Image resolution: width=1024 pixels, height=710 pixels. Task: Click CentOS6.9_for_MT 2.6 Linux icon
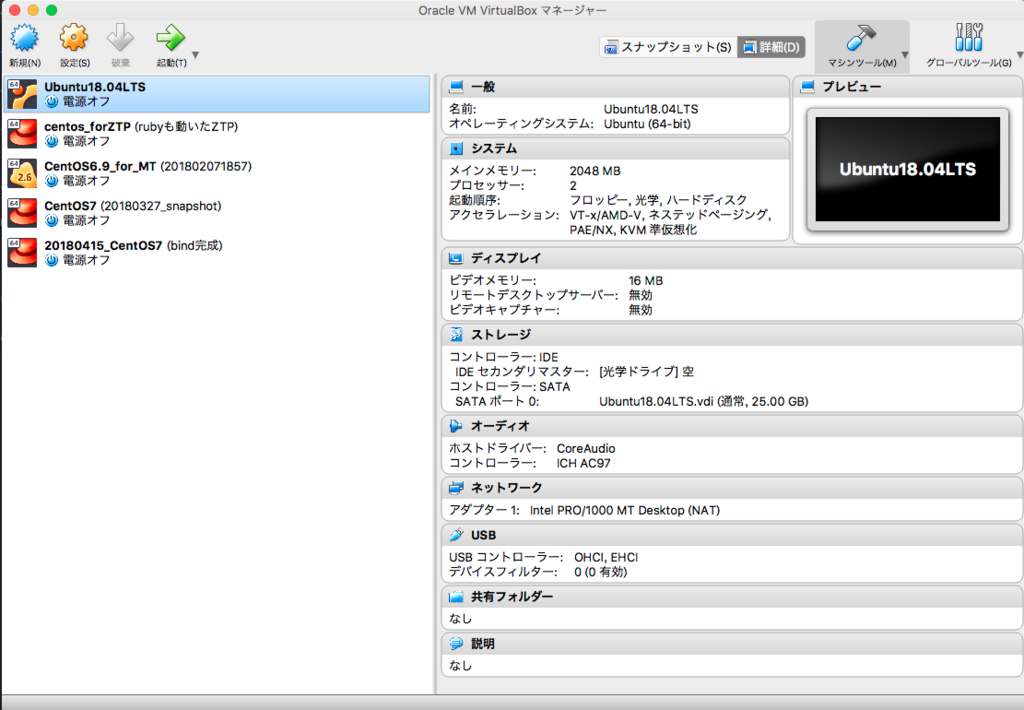tap(22, 173)
